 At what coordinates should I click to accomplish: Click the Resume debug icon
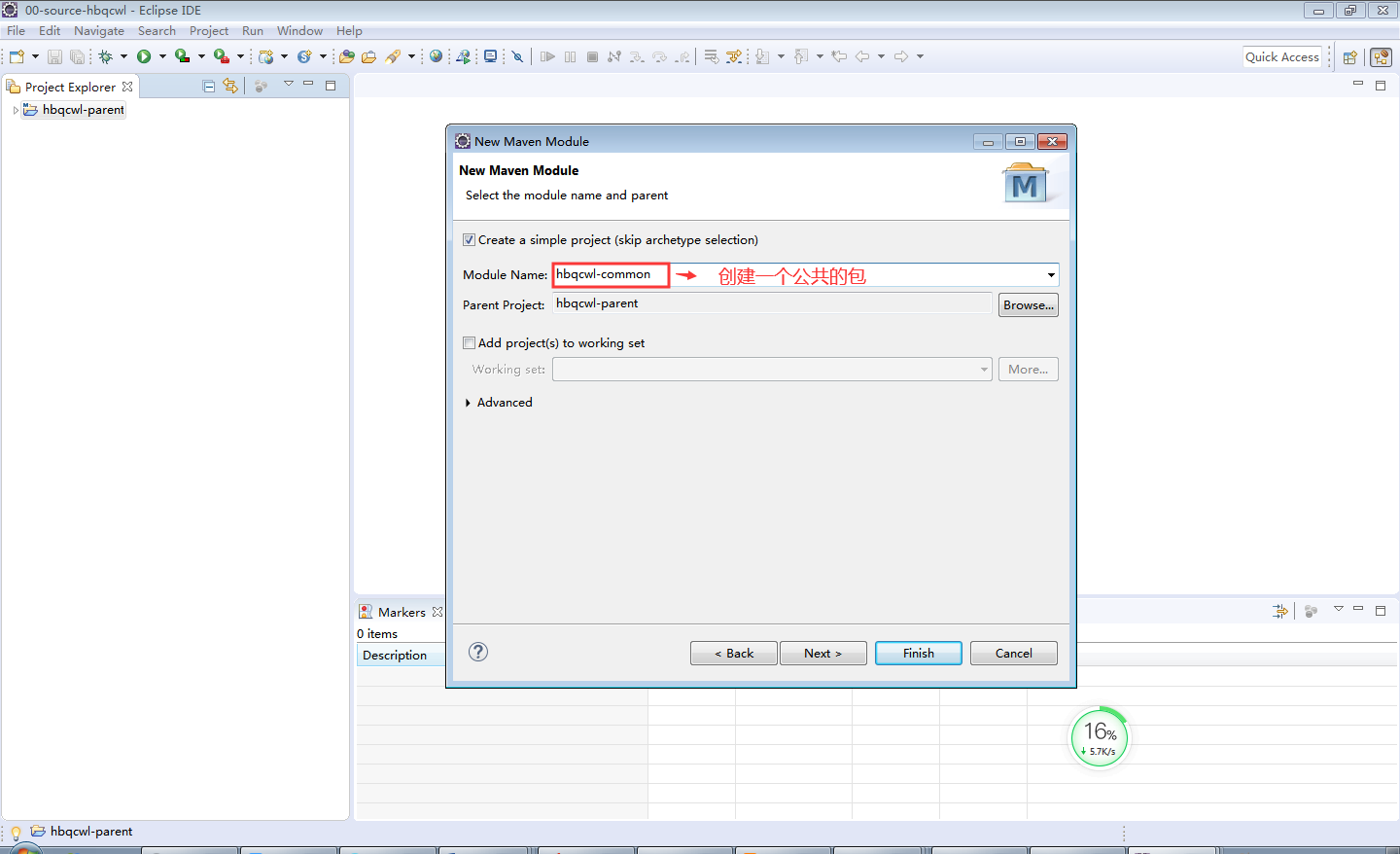(x=547, y=56)
